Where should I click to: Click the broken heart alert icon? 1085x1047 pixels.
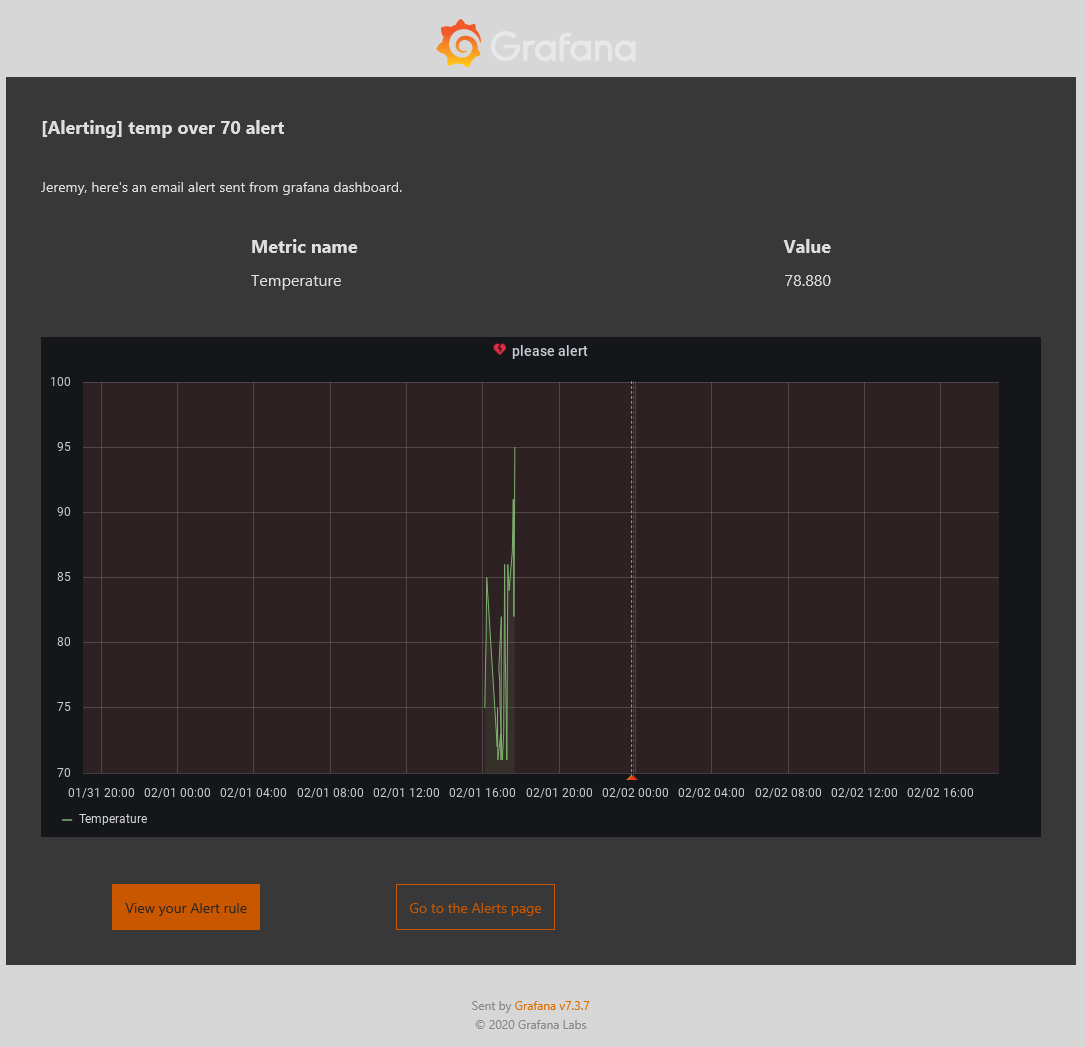pos(499,349)
